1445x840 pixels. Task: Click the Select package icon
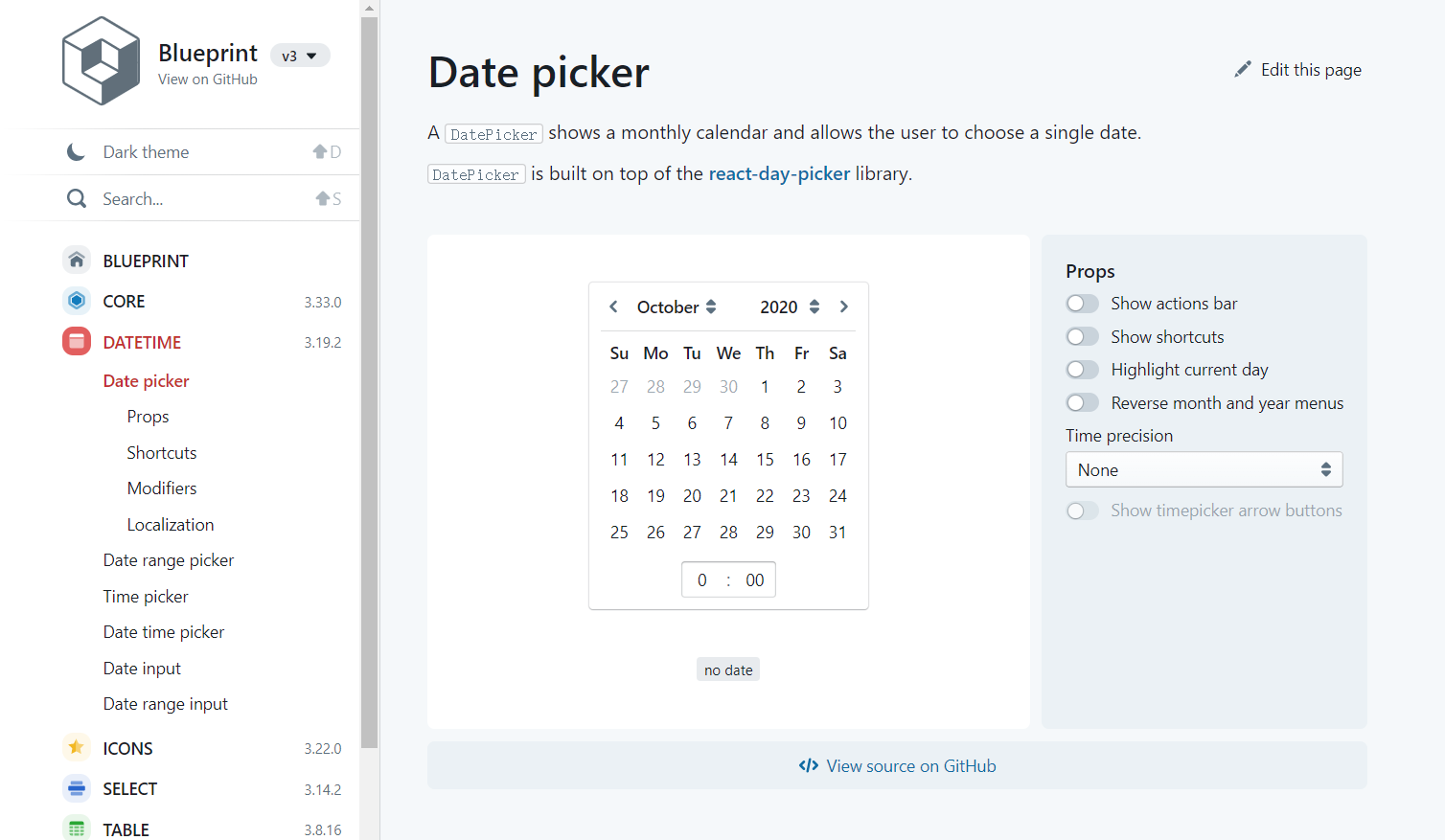tap(77, 788)
